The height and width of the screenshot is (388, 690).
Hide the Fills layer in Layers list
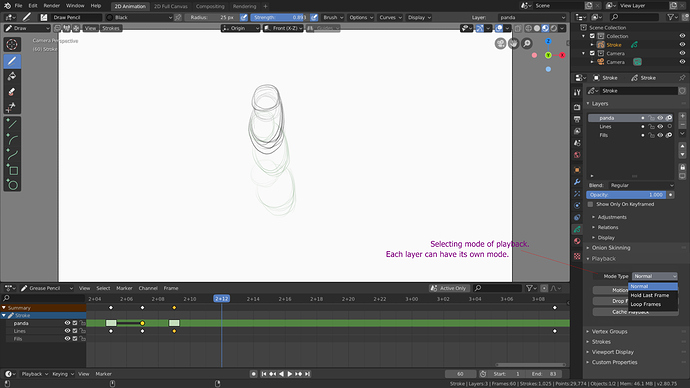[660, 135]
